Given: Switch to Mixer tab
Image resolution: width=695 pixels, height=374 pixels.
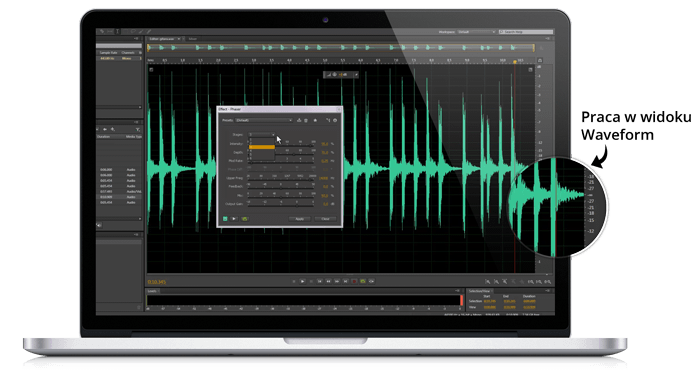Looking at the screenshot, I should pos(193,39).
